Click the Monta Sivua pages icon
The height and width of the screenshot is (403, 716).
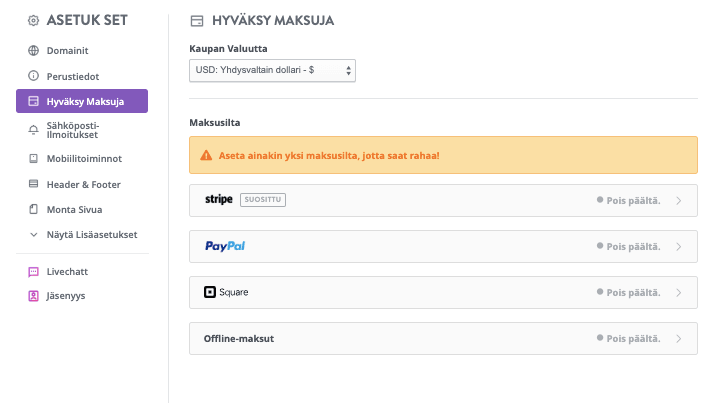(33, 210)
